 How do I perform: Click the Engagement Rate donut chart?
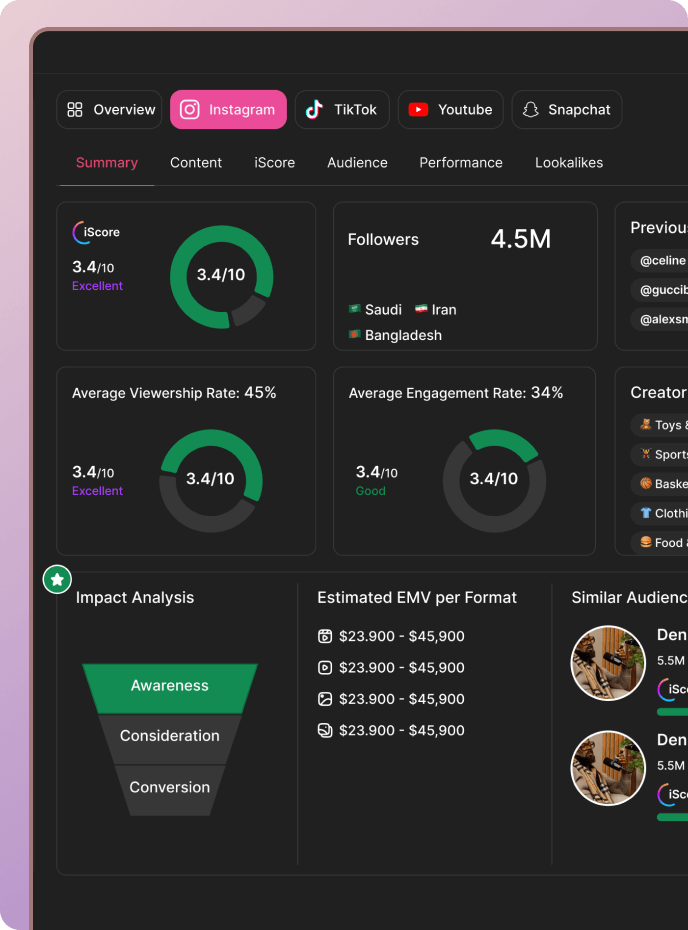pos(494,480)
